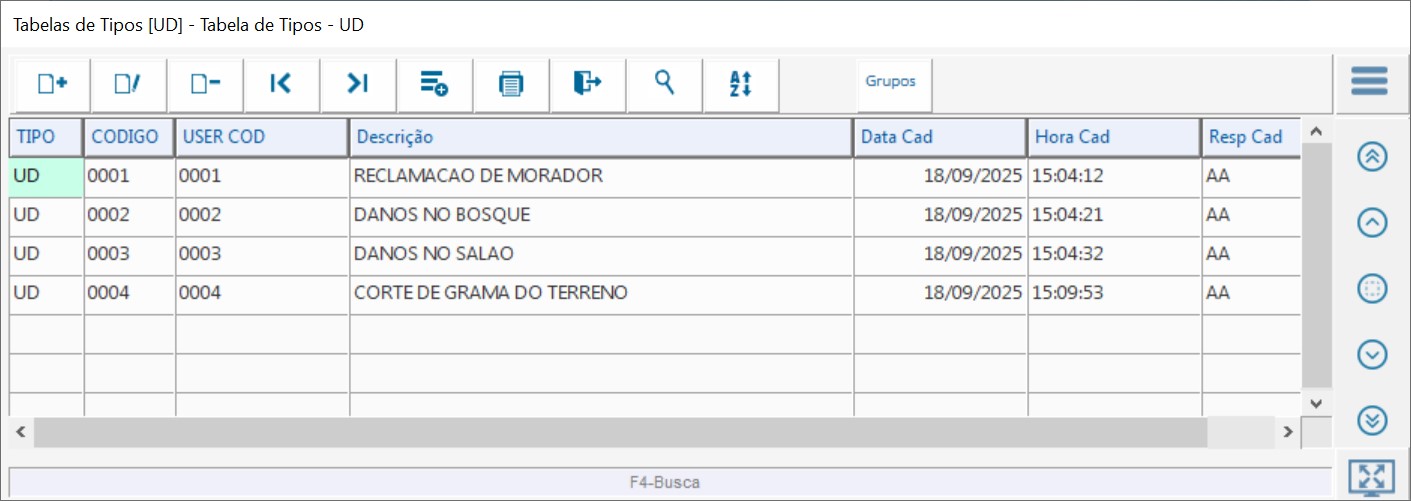
Task: Click the add new record icon
Action: (52, 84)
